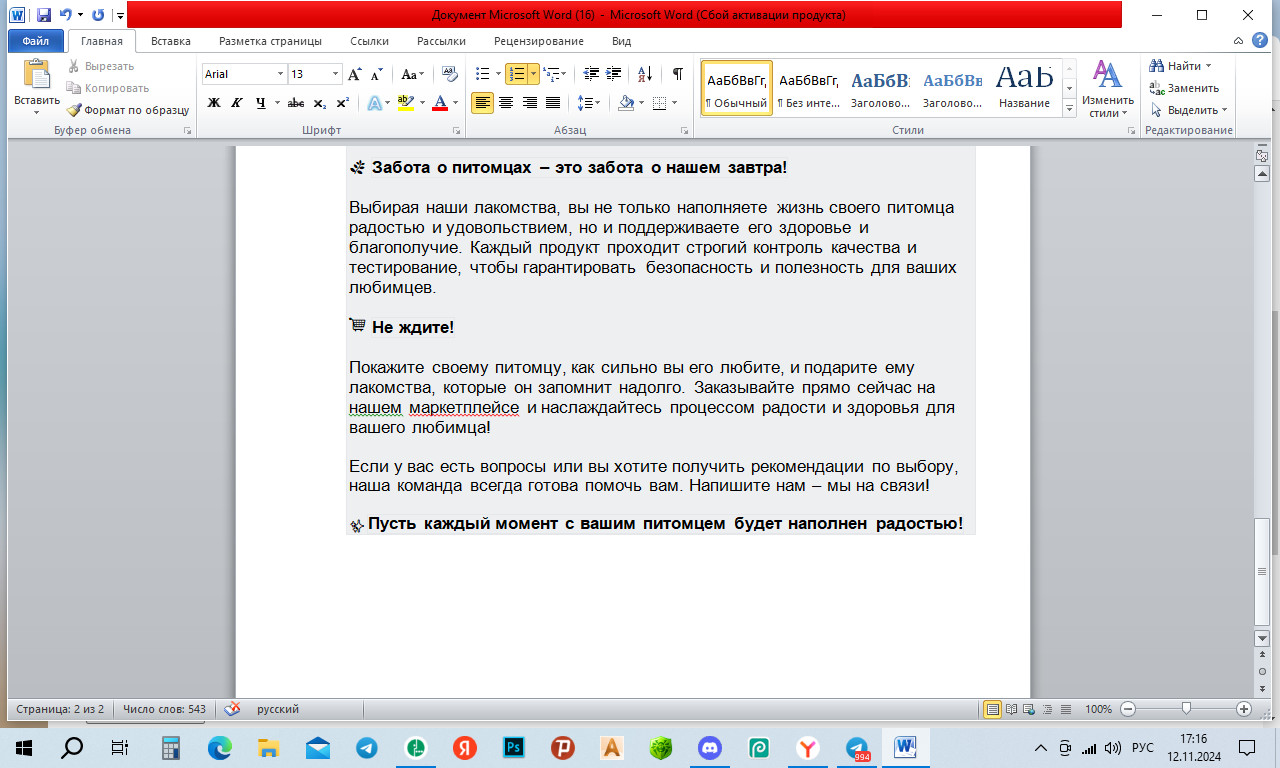Screen dimensions: 1280x768
Task: Click the spell check icon in status bar
Action: pyautogui.click(x=232, y=709)
